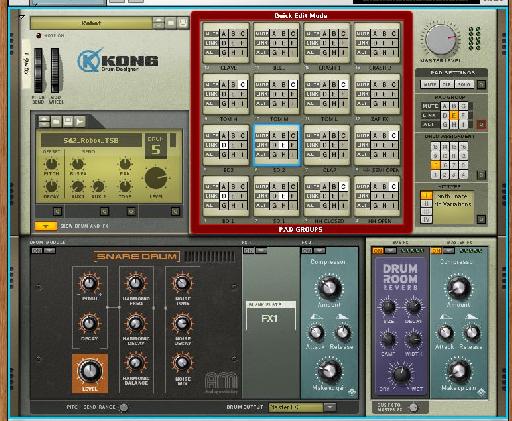
Task: Click the Pan knob in the drum control panel
Action: pos(125,164)
